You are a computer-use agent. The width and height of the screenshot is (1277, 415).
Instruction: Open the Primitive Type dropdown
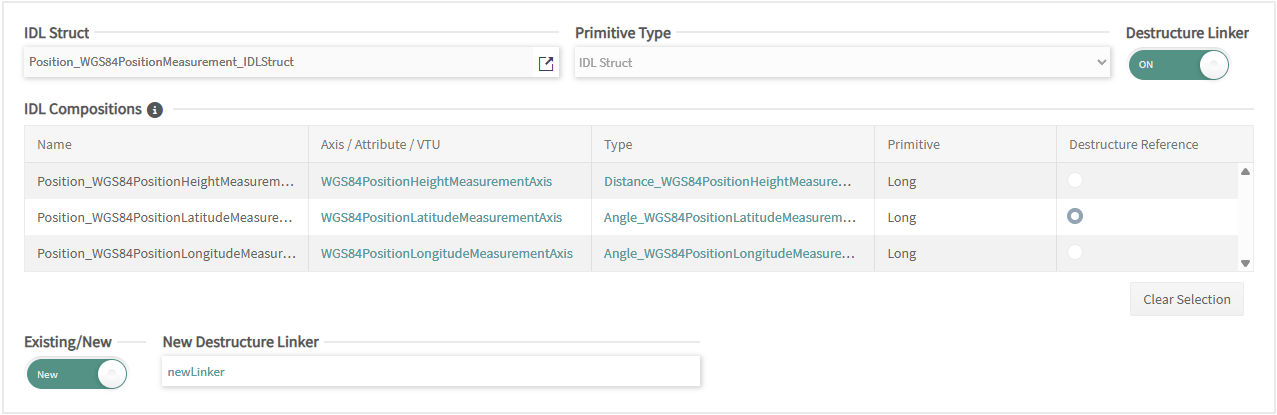842,62
